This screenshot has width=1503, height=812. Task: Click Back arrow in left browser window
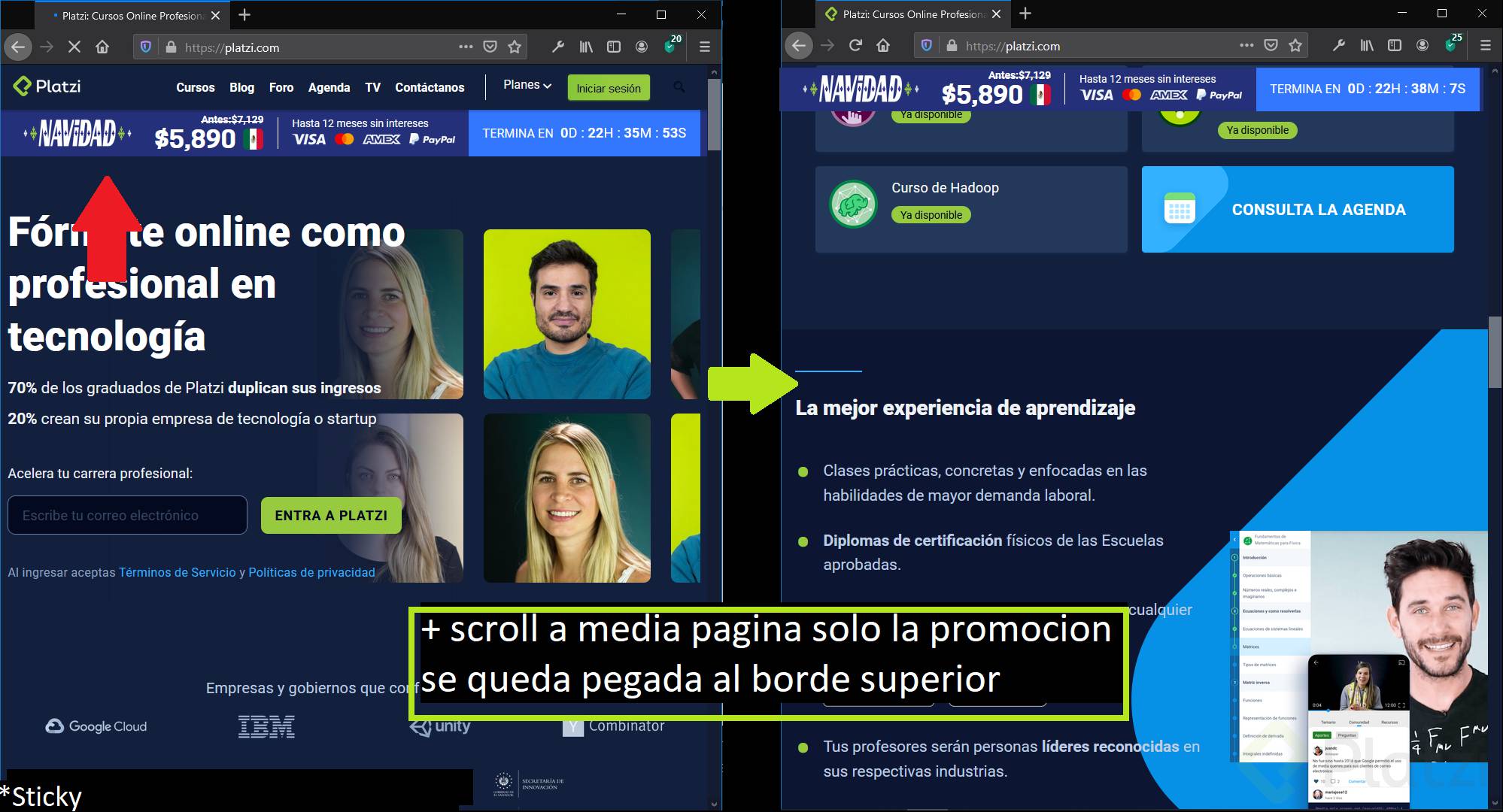pyautogui.click(x=18, y=47)
